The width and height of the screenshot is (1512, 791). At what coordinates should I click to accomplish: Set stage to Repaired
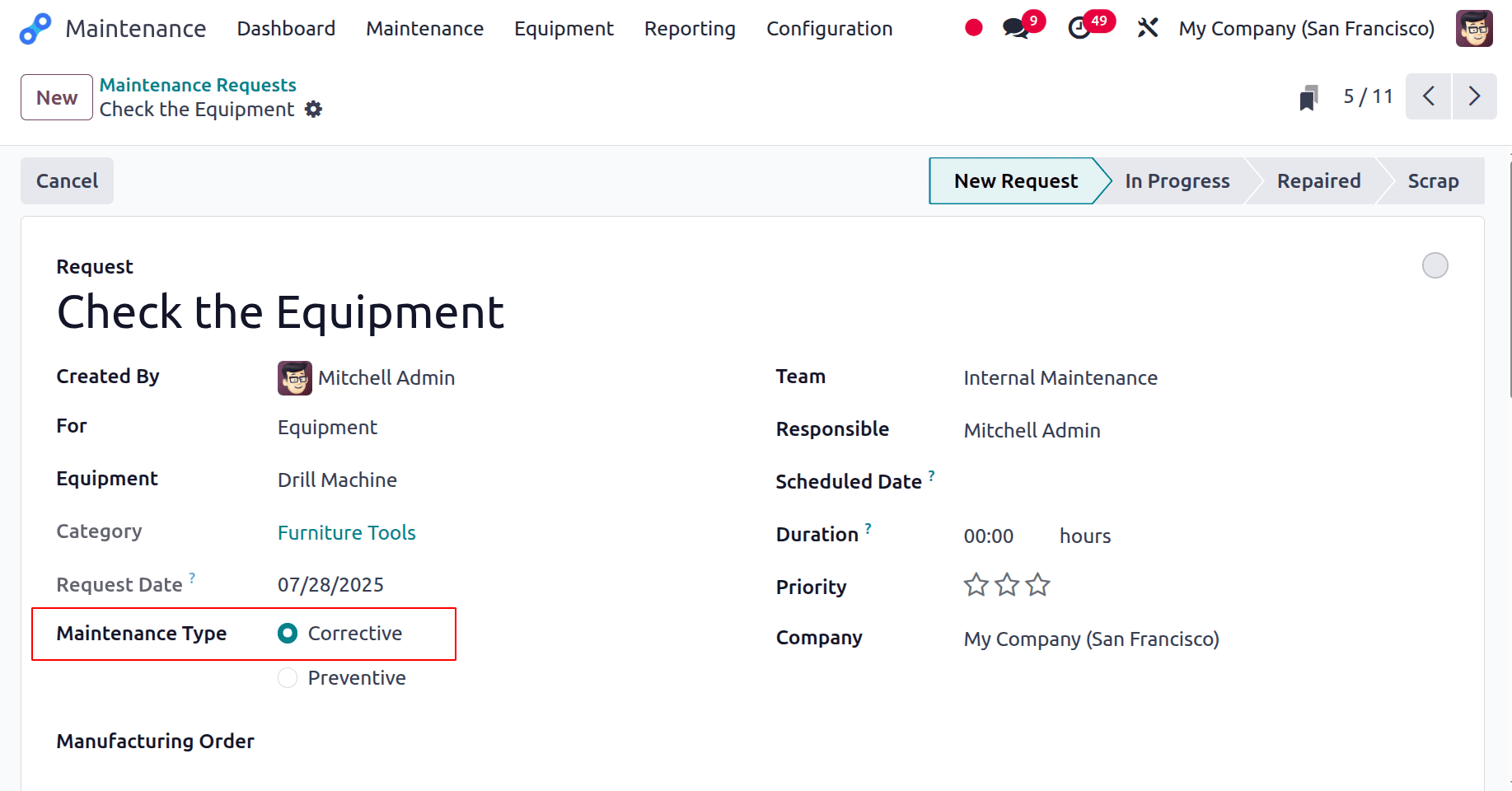pyautogui.click(x=1318, y=180)
